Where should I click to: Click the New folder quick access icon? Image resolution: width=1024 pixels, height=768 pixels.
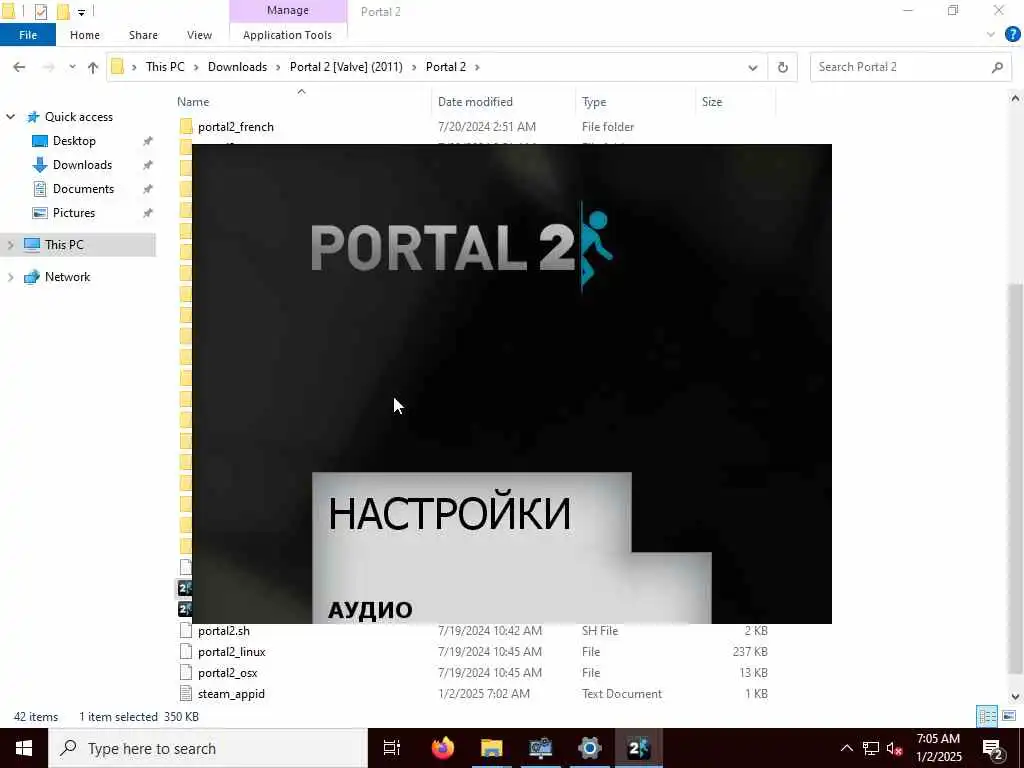63,11
